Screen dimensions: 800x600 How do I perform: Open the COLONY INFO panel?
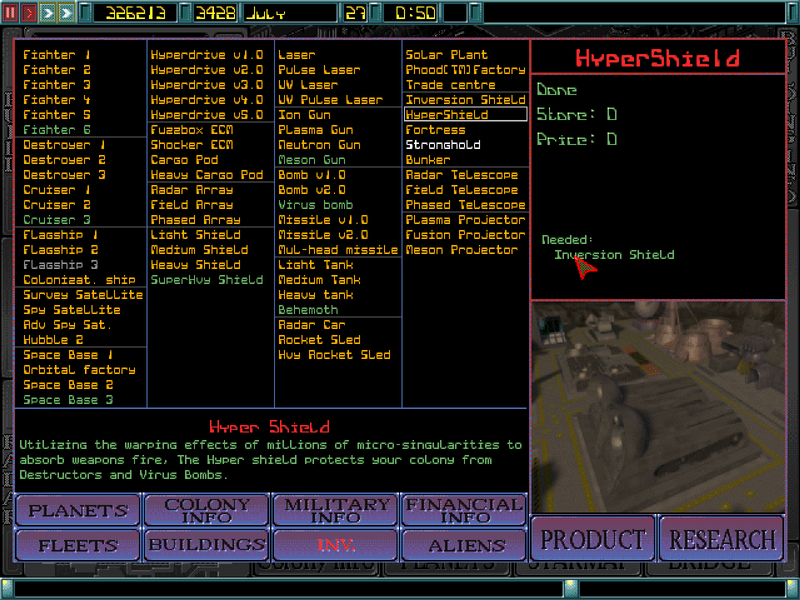click(206, 511)
